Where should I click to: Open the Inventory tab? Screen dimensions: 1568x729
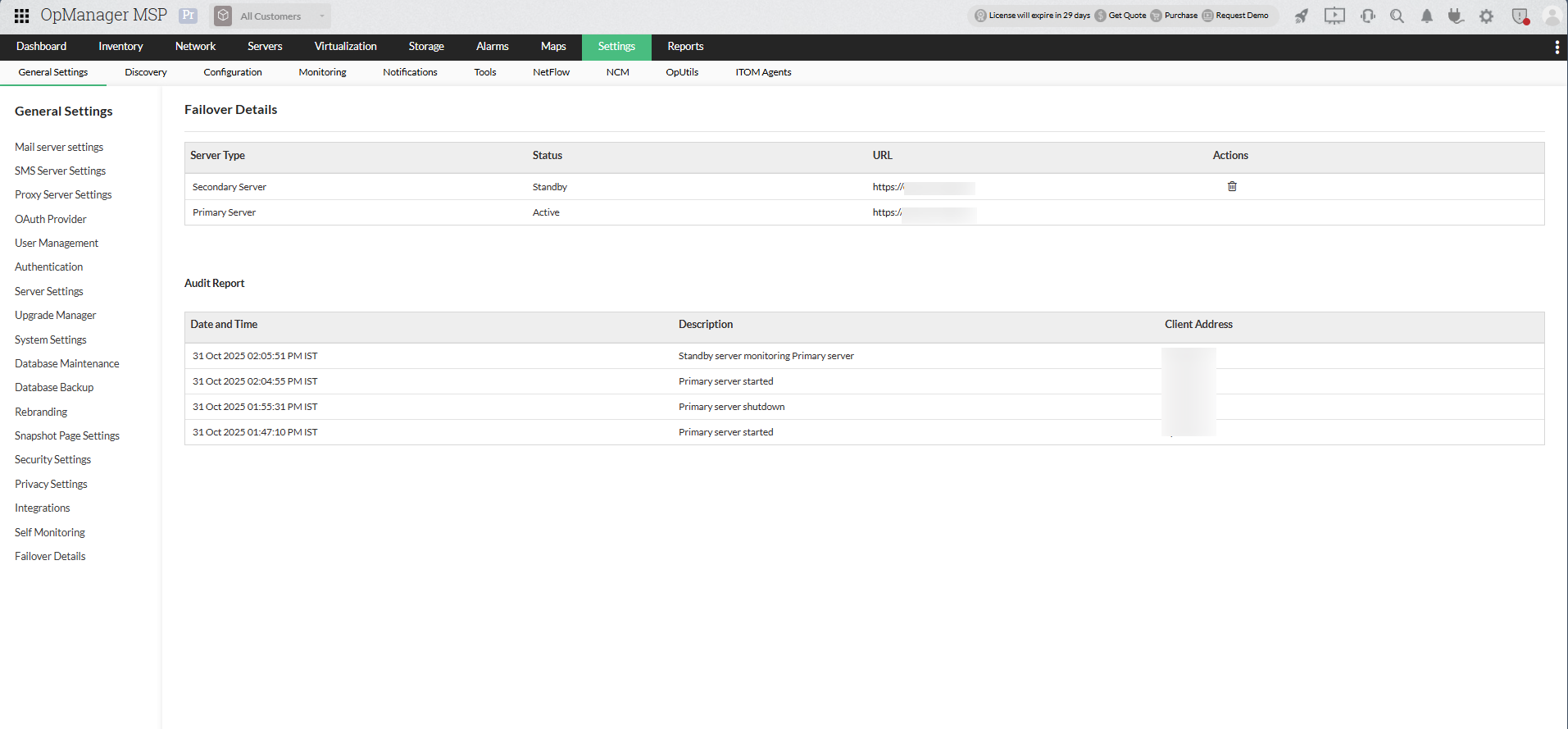tap(120, 47)
